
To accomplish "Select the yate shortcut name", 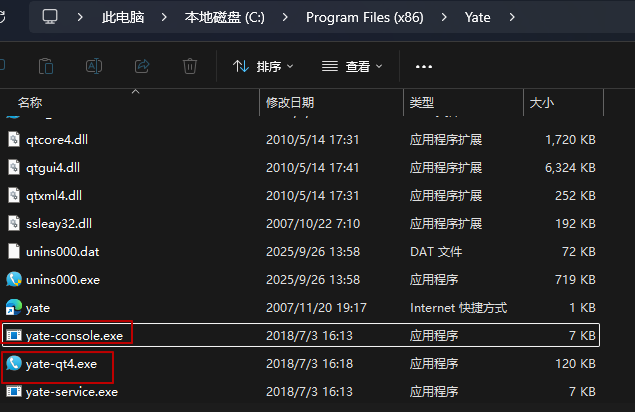I will click(x=38, y=308).
